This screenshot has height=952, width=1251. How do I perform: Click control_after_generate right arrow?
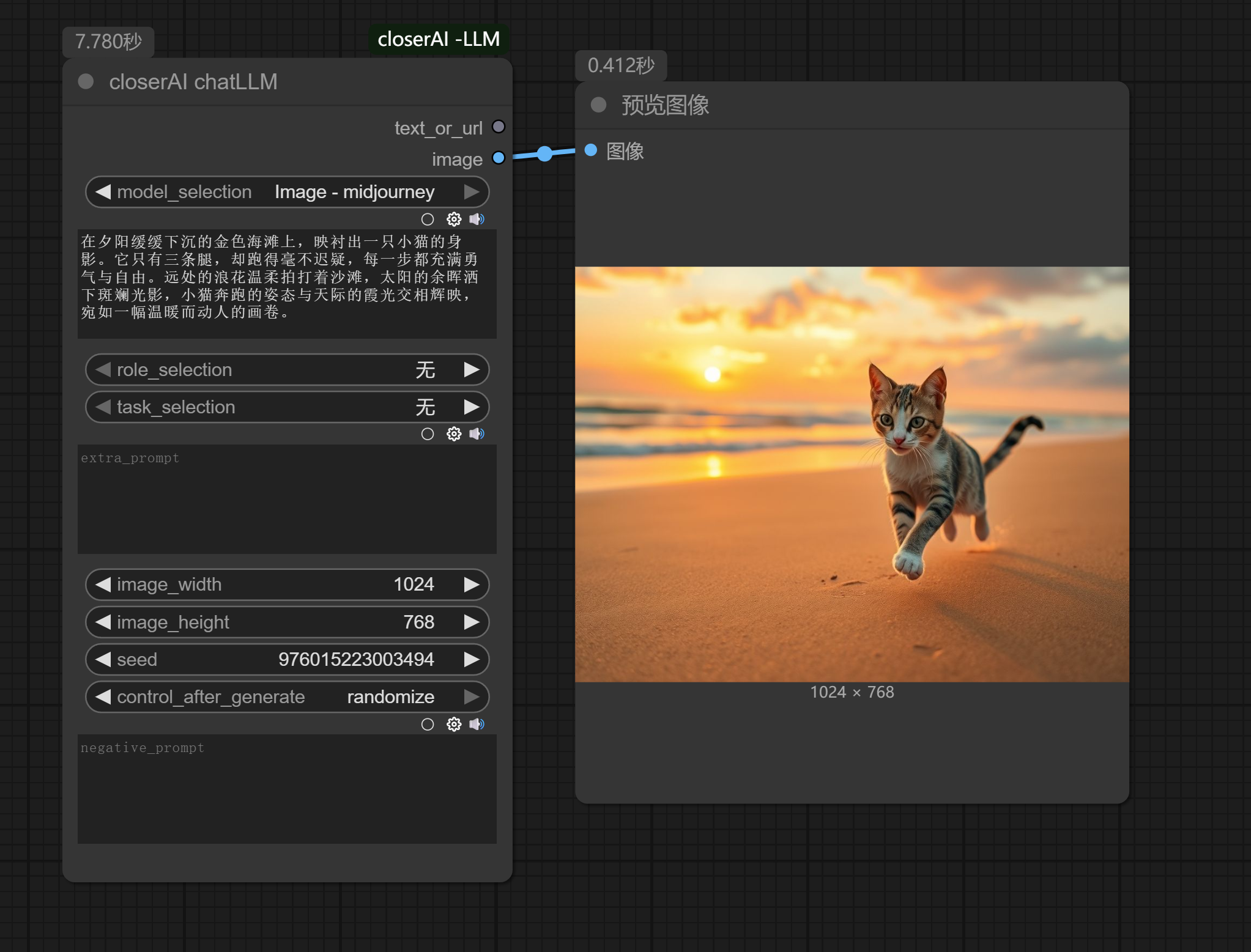tap(472, 697)
